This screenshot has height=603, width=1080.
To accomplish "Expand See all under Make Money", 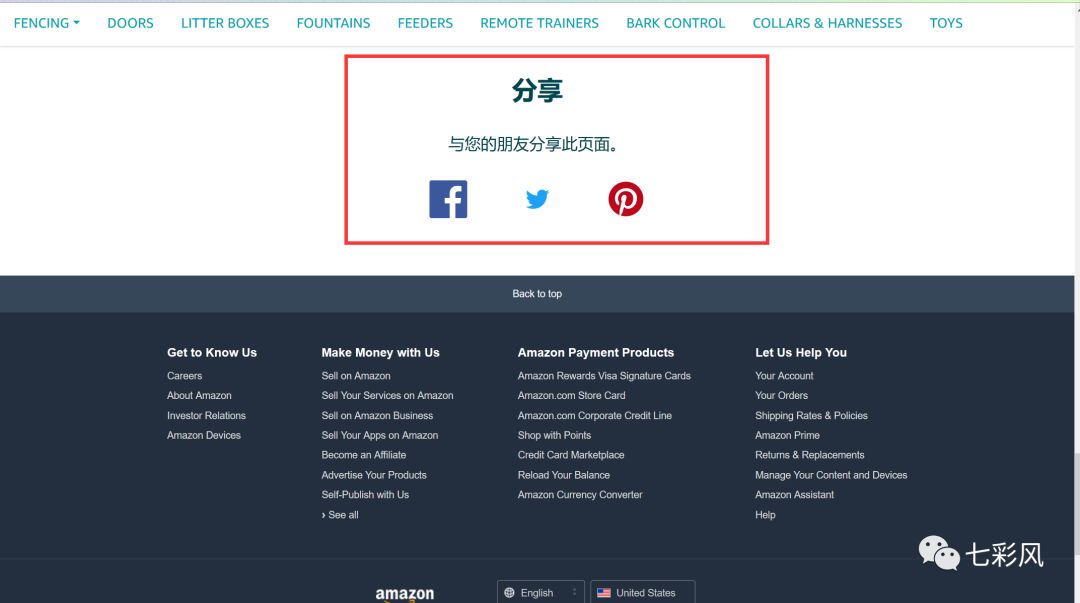I will click(340, 515).
